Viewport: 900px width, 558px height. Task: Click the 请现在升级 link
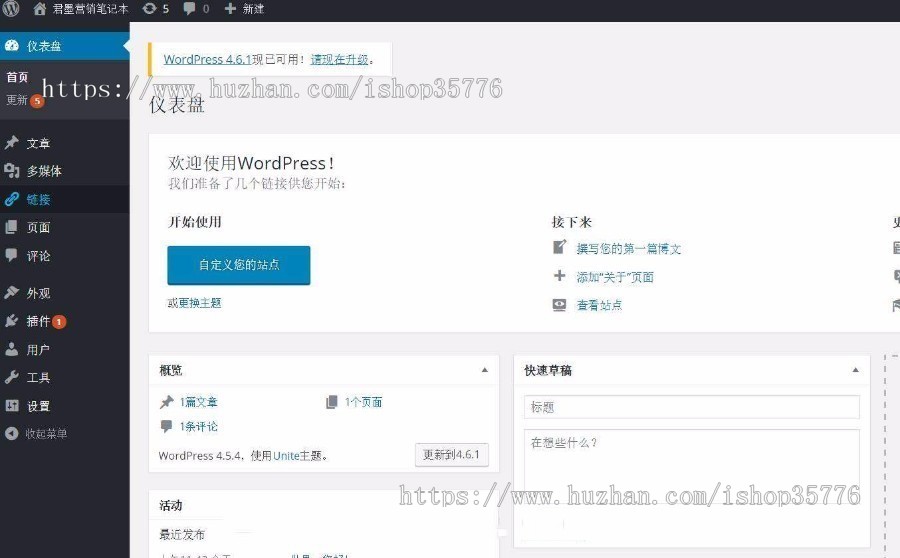click(x=339, y=59)
